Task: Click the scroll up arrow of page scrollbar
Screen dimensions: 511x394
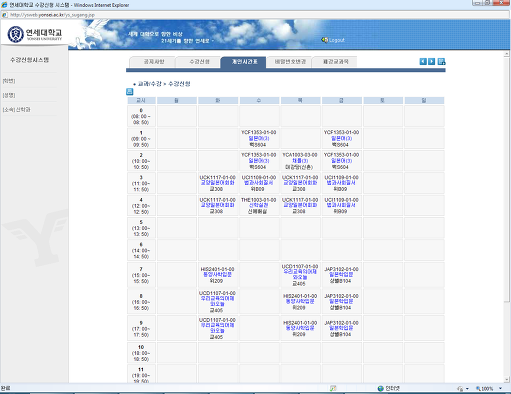Action: pos(507,53)
